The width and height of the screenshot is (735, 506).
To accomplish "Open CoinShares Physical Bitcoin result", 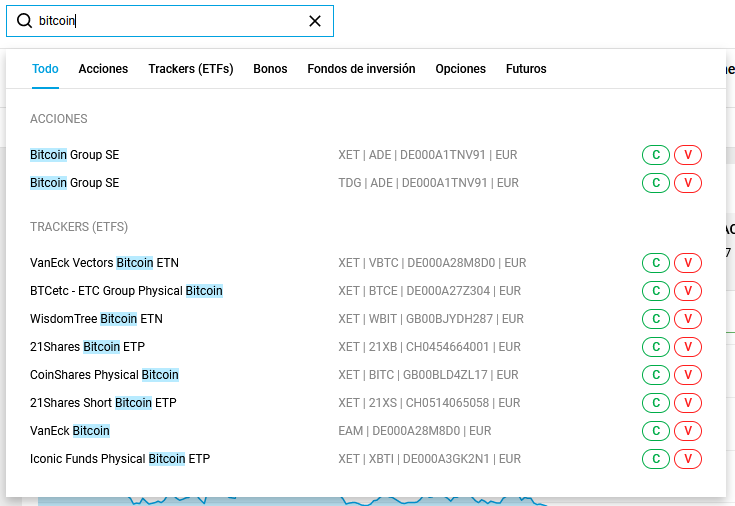I will (x=104, y=375).
